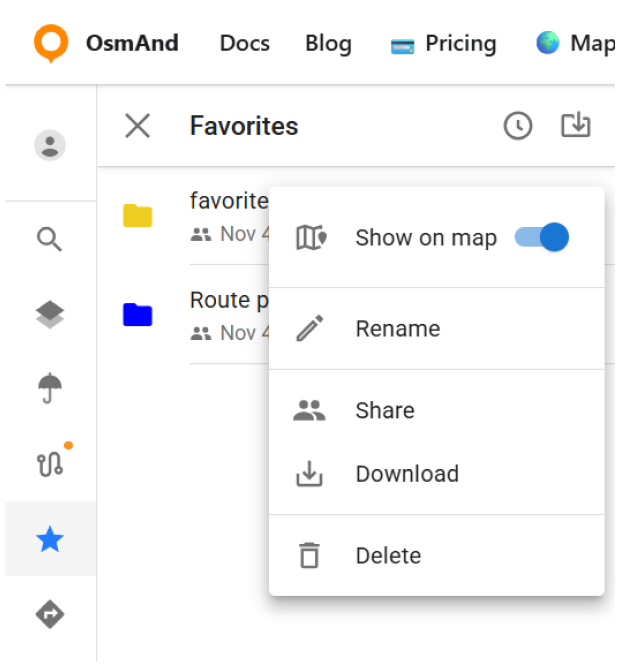Open the Docs link
Viewport: 620px width, 665px height.
point(245,44)
